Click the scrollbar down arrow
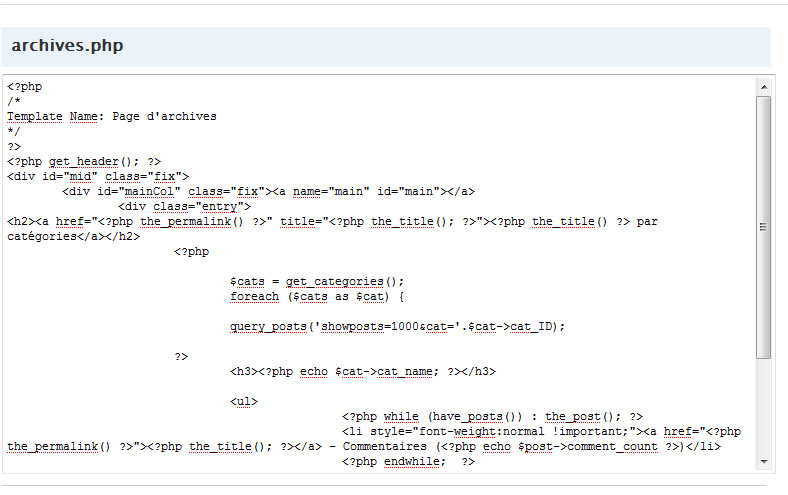 pyautogui.click(x=764, y=461)
